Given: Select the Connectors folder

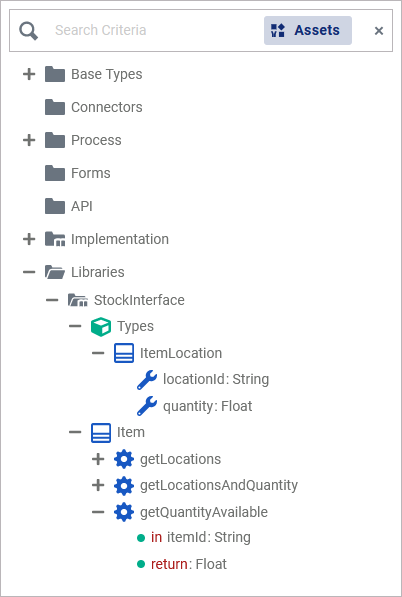Looking at the screenshot, I should (94, 107).
